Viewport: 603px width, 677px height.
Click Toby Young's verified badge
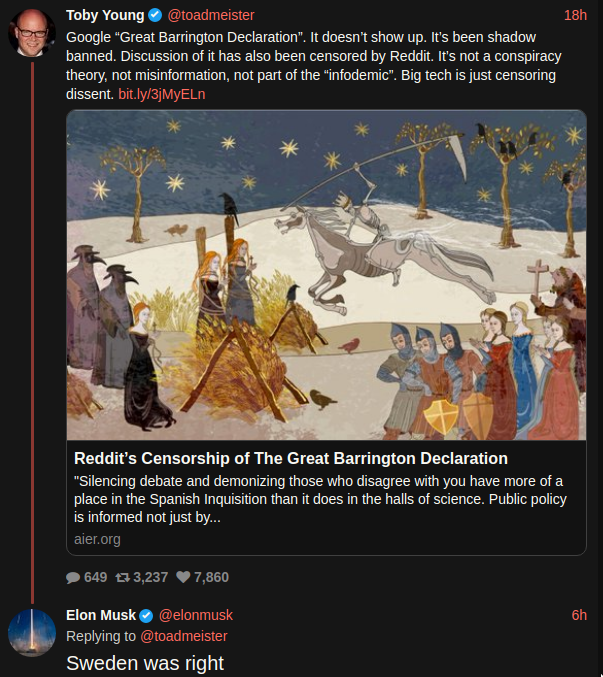pos(155,15)
